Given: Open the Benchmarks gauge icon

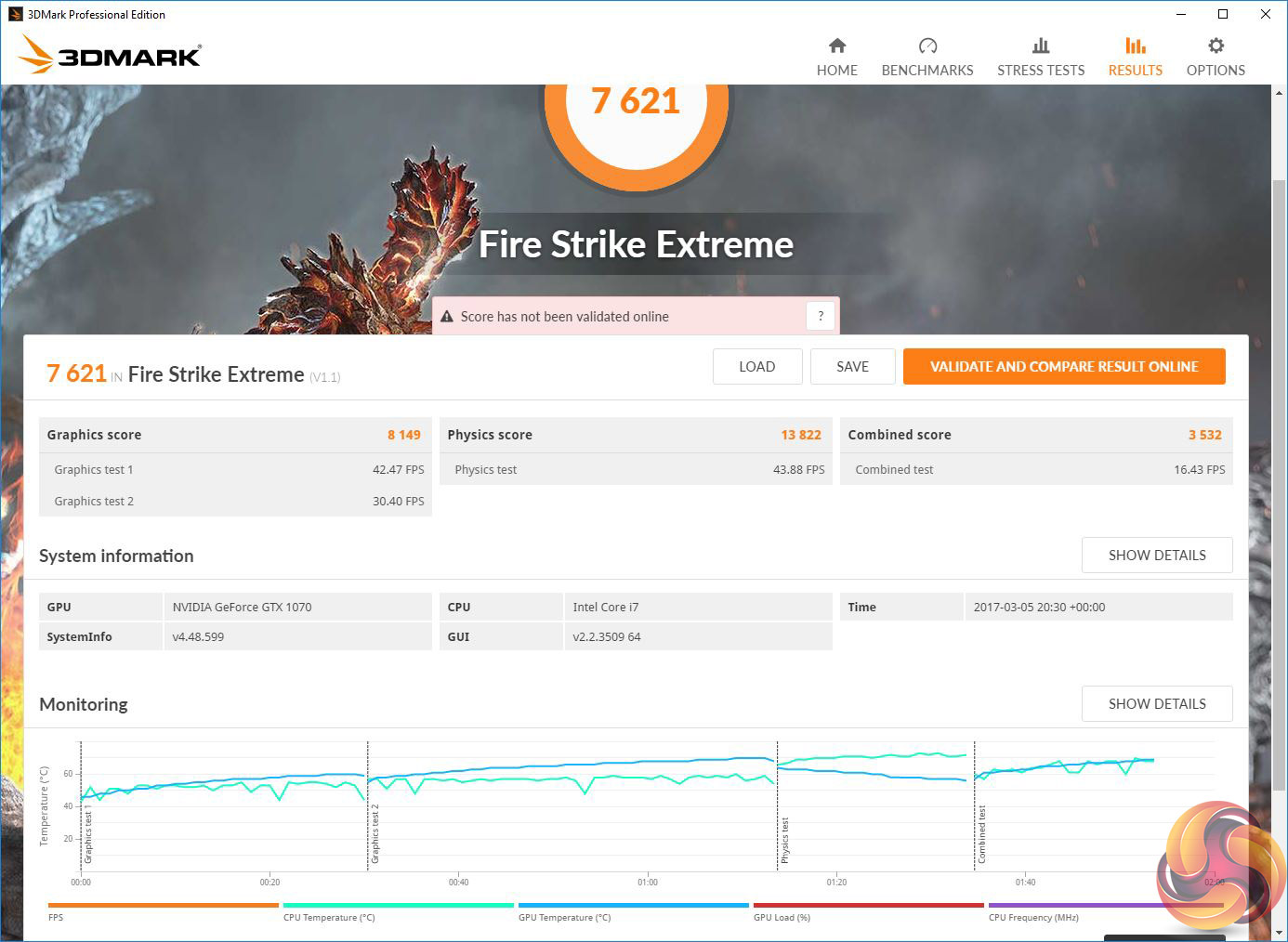Looking at the screenshot, I should tap(927, 46).
